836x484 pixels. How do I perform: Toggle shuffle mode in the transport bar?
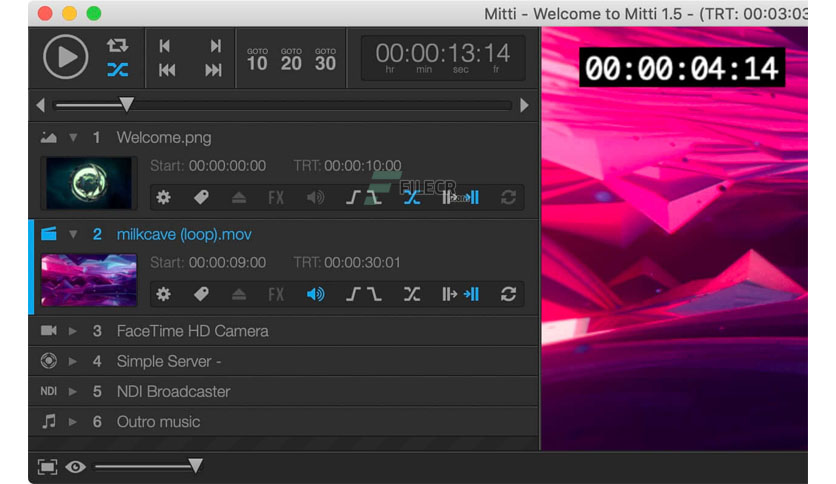pyautogui.click(x=117, y=70)
